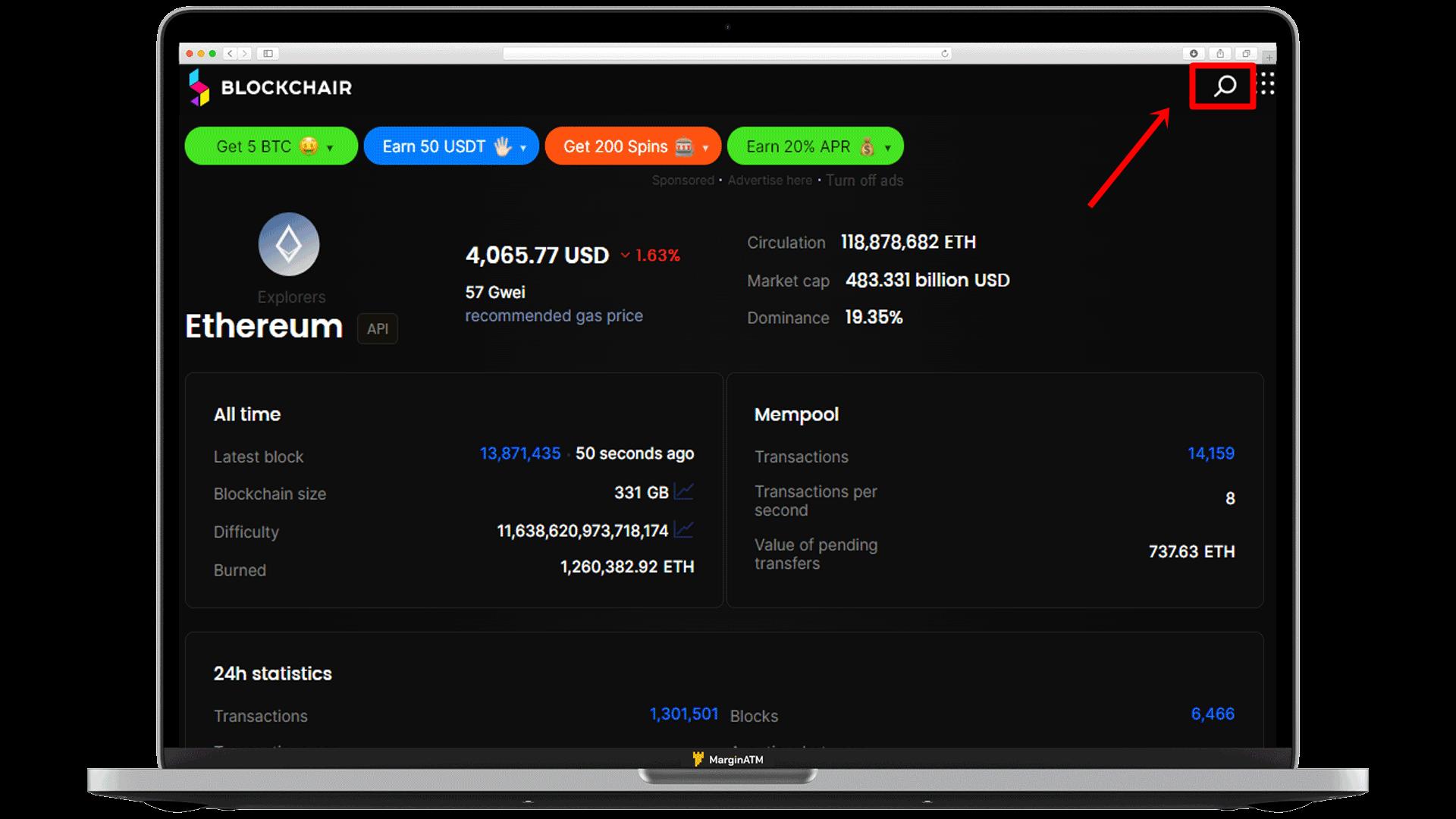Click transactions per second value 8
The height and width of the screenshot is (819, 1456).
pyautogui.click(x=1230, y=499)
